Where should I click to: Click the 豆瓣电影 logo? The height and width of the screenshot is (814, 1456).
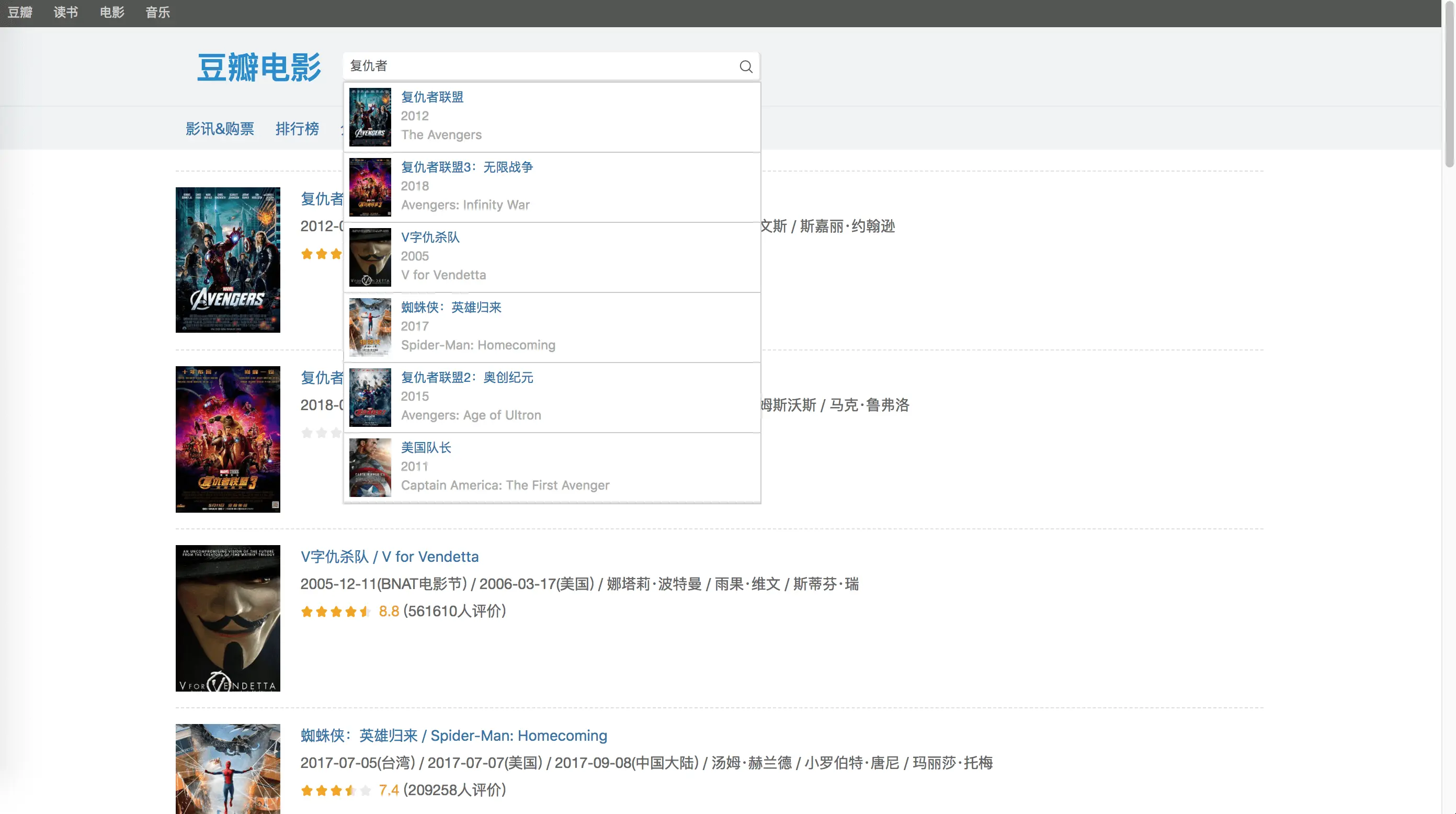click(259, 67)
